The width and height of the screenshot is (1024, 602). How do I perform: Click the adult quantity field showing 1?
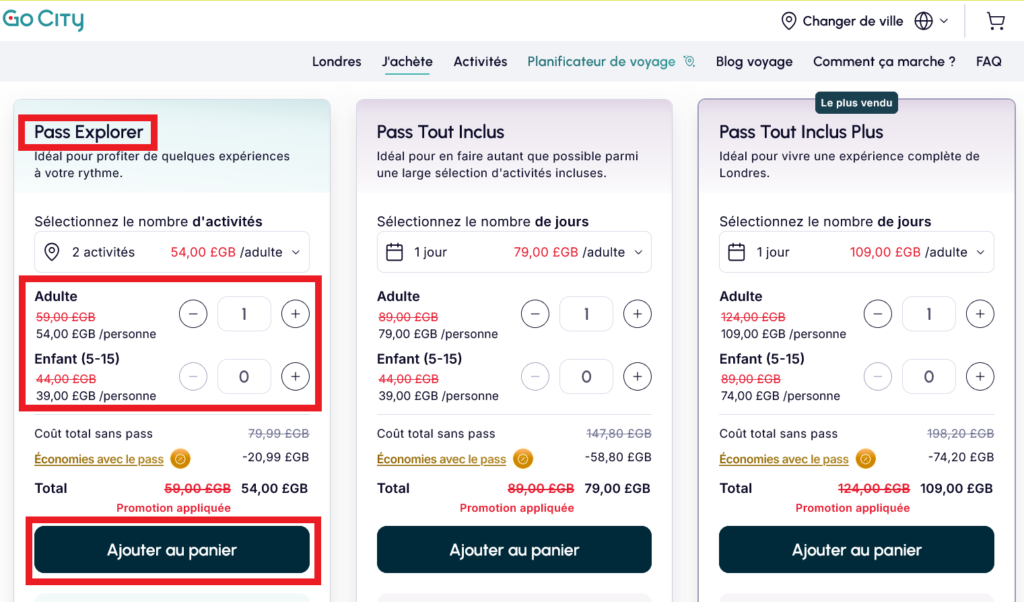(244, 314)
